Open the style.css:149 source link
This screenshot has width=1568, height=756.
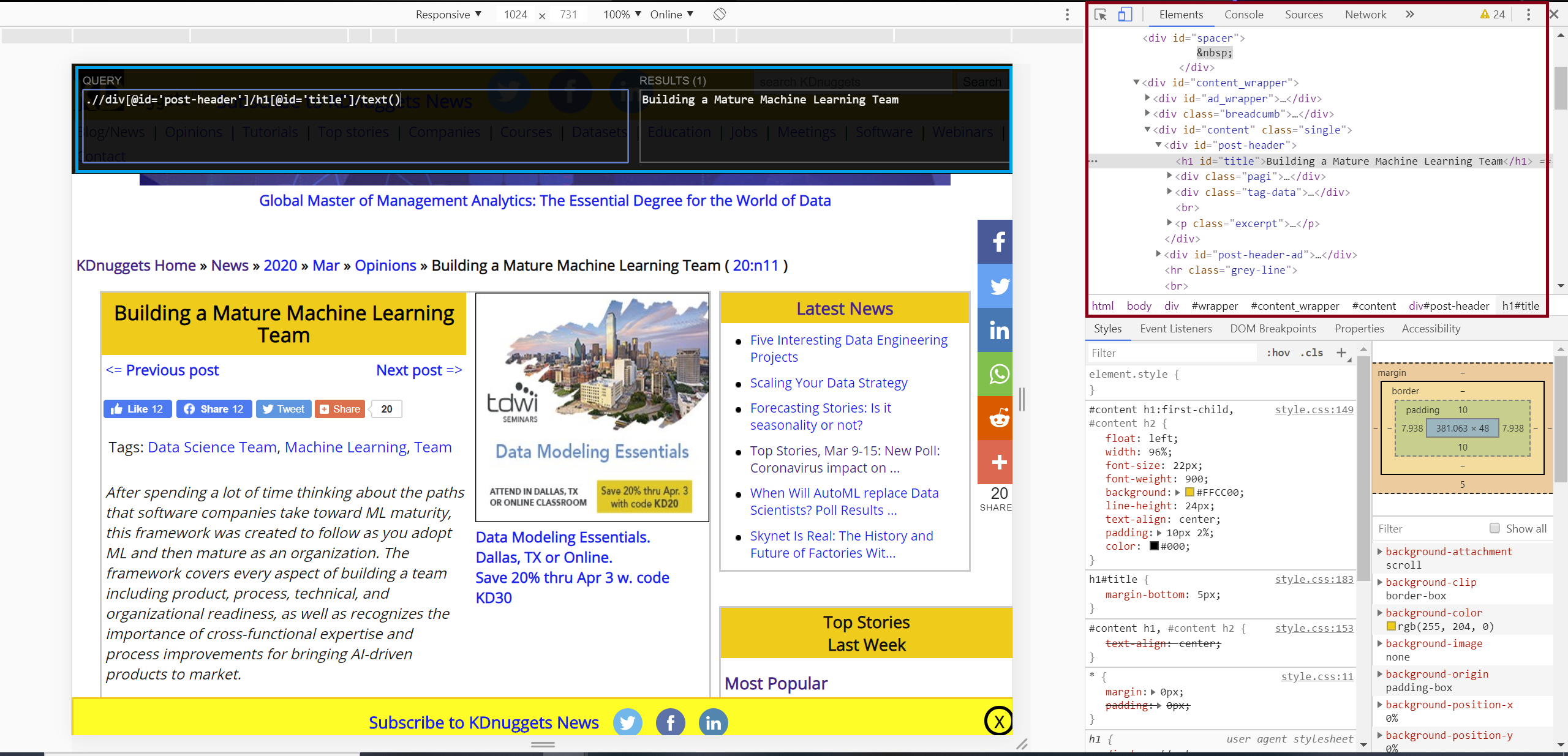1314,410
